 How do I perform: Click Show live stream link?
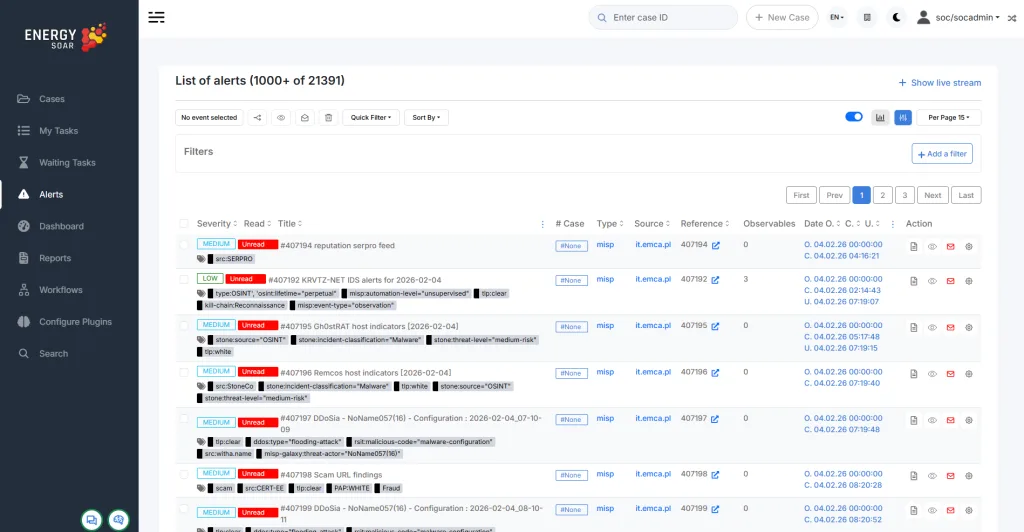[939, 83]
